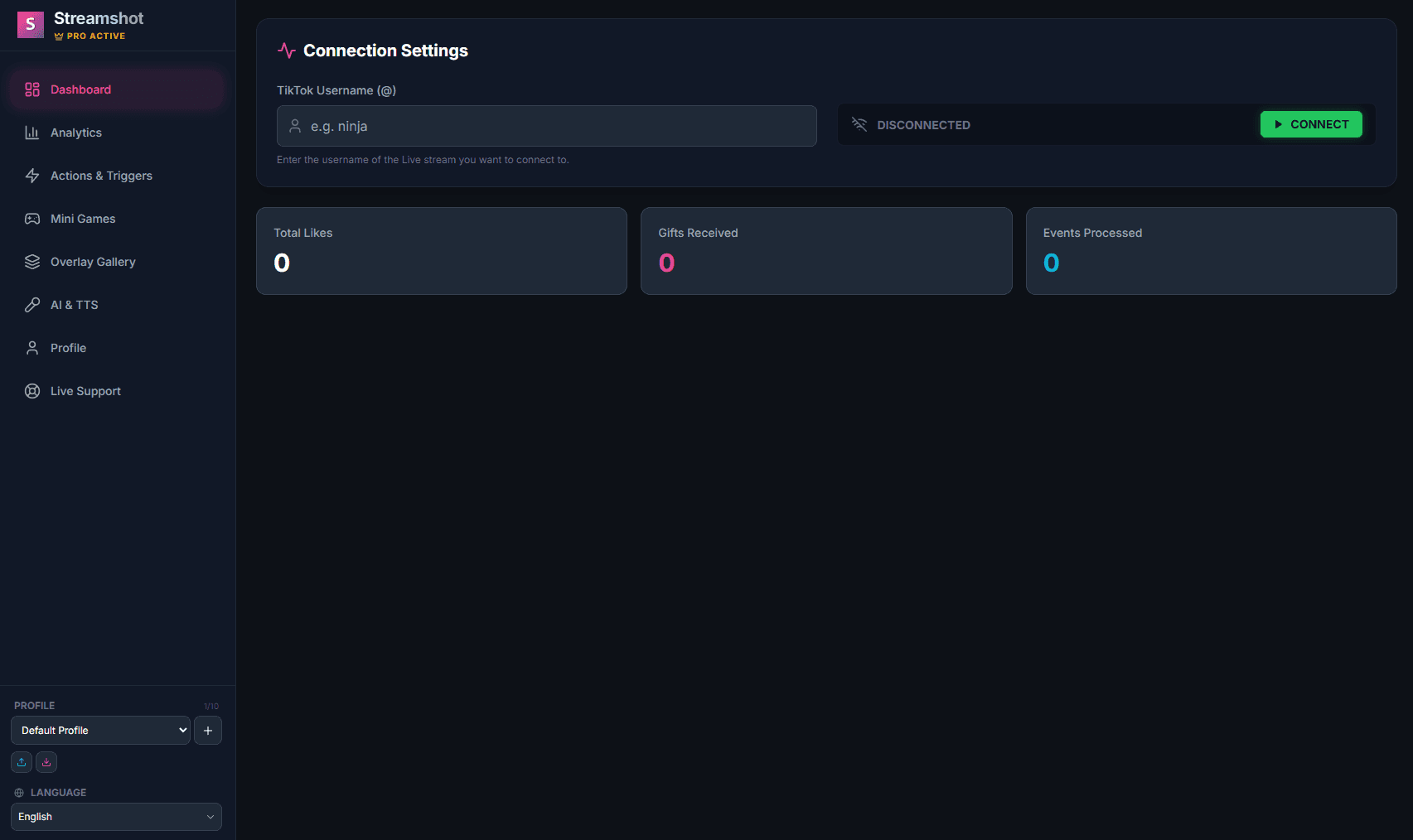This screenshot has height=840, width=1413.
Task: Contact Live Support
Action: [85, 390]
